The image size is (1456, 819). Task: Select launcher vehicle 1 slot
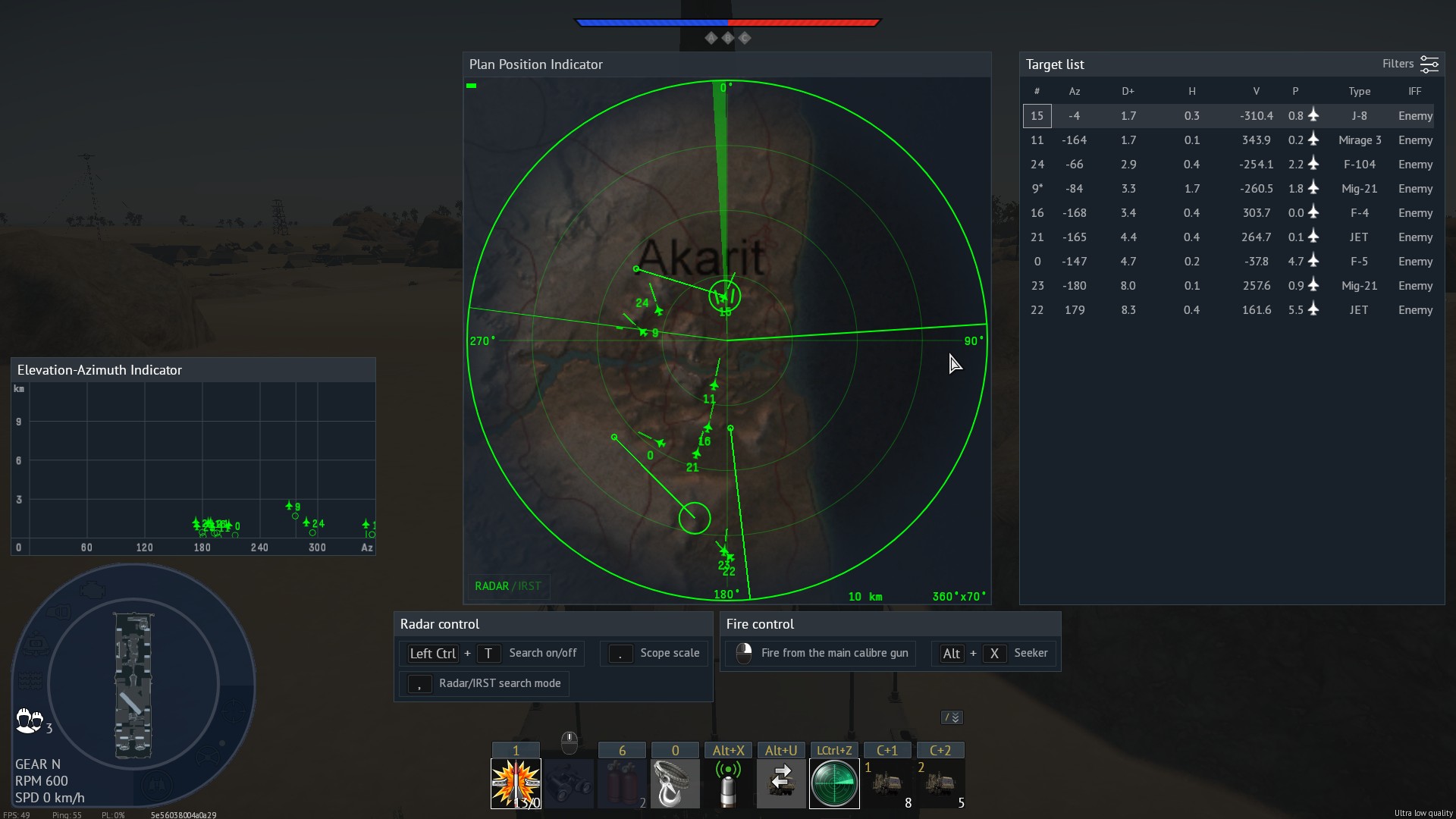click(887, 783)
